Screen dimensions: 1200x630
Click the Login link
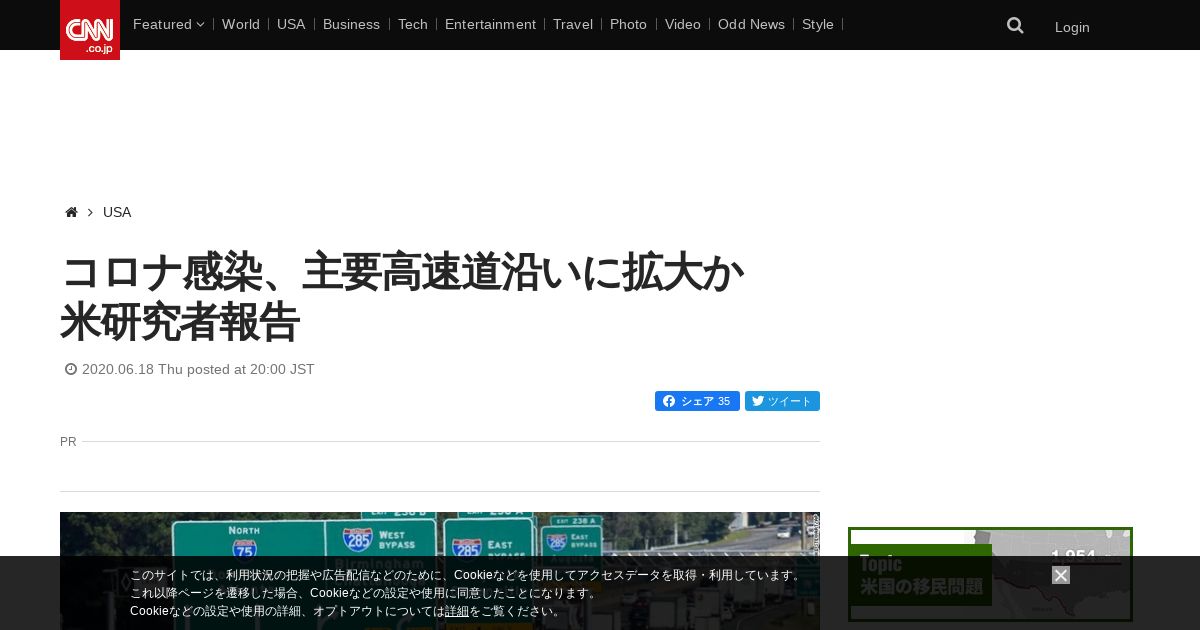pyautogui.click(x=1072, y=27)
